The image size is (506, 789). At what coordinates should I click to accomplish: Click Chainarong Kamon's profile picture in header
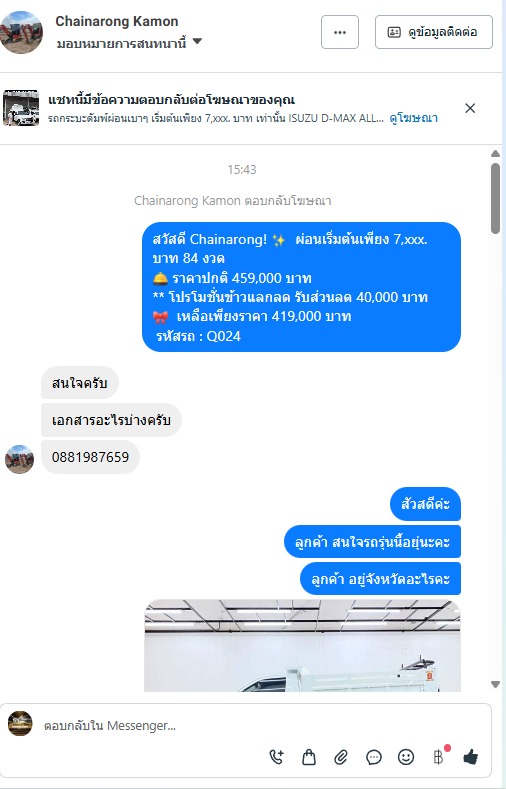coord(22,32)
